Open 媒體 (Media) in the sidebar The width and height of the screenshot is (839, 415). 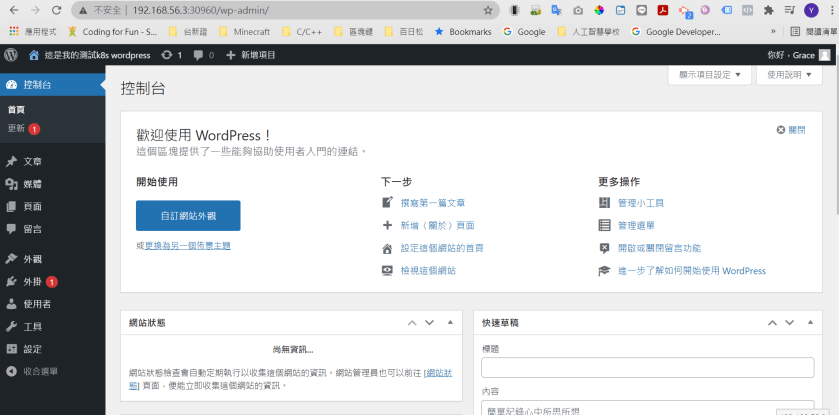32,184
